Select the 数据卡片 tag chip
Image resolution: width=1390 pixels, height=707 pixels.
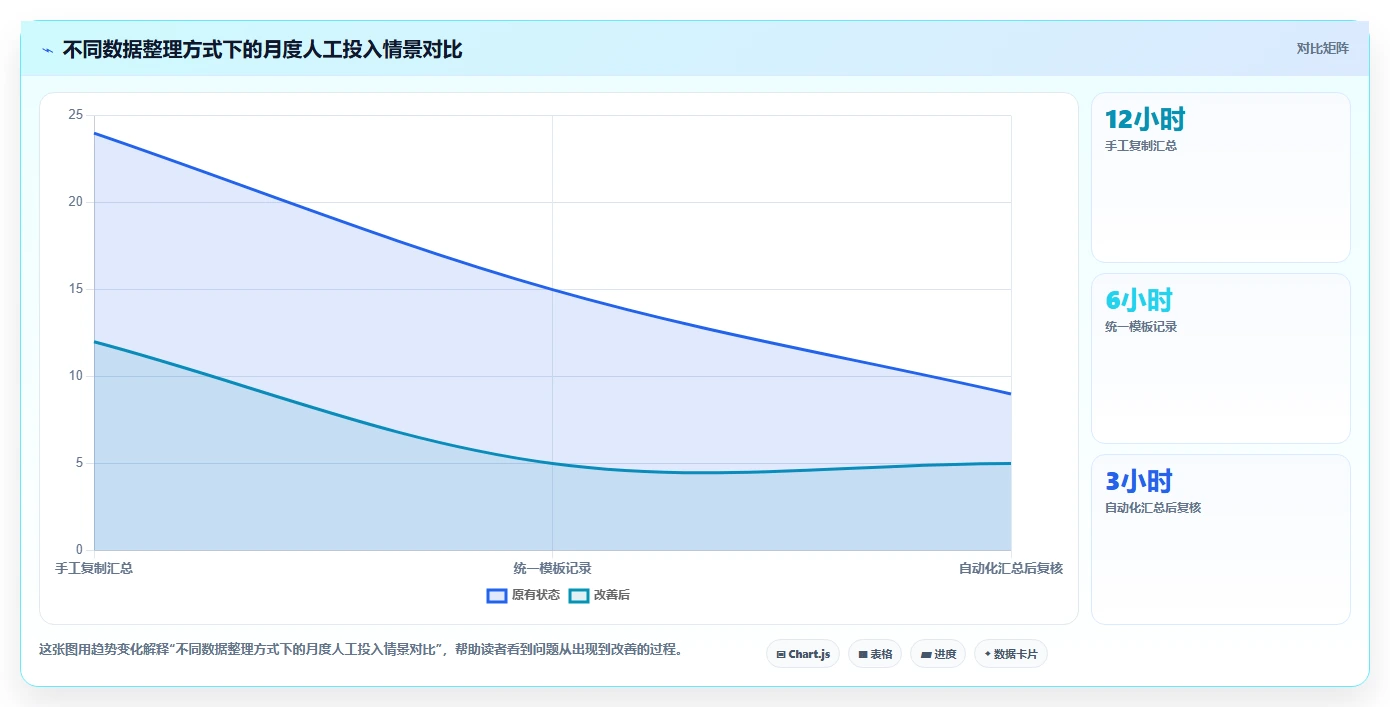pyautogui.click(x=1011, y=654)
